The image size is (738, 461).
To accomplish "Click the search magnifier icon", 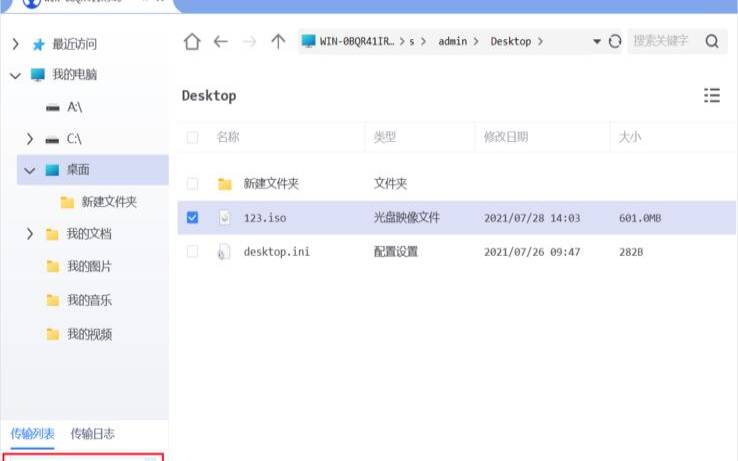I will point(712,41).
